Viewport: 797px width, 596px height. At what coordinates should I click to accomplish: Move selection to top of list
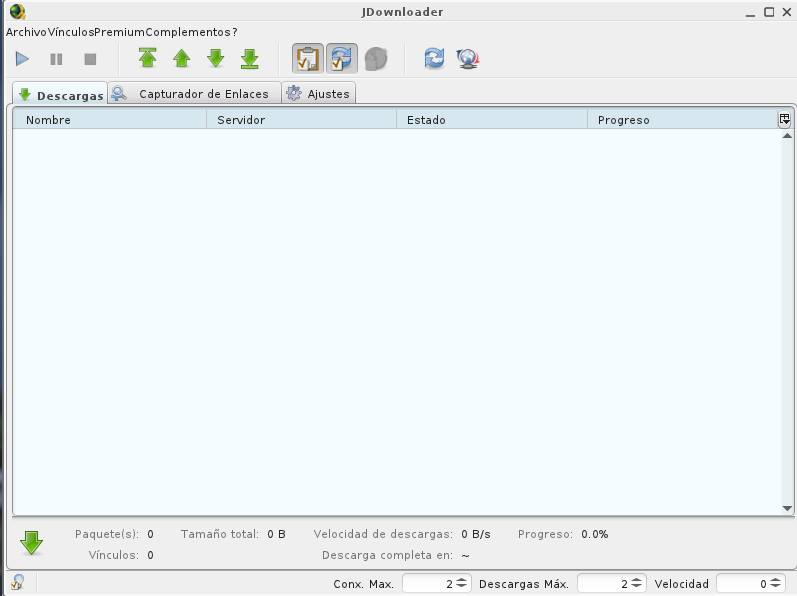click(147, 58)
